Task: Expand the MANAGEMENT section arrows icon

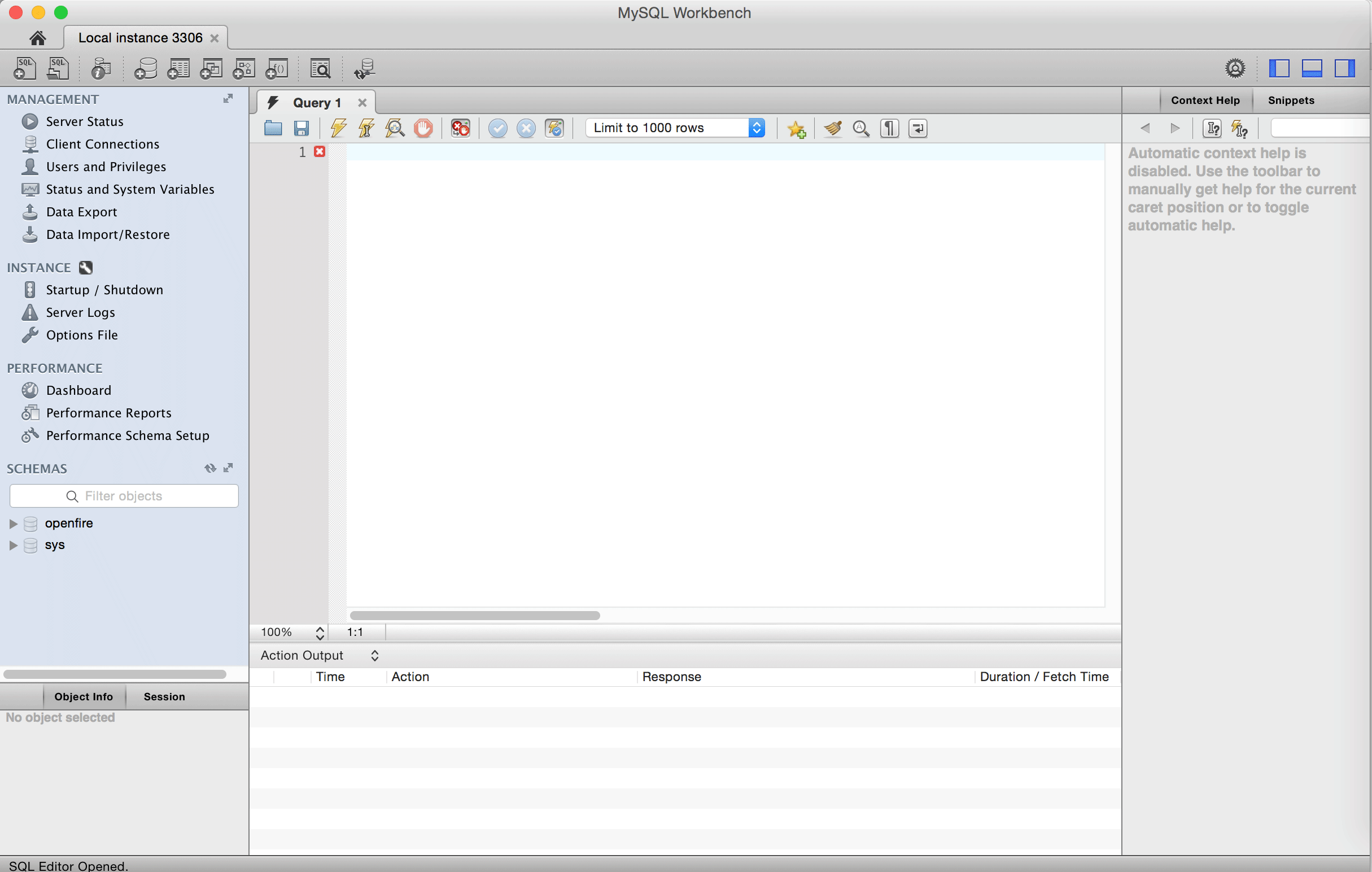Action: coord(228,99)
